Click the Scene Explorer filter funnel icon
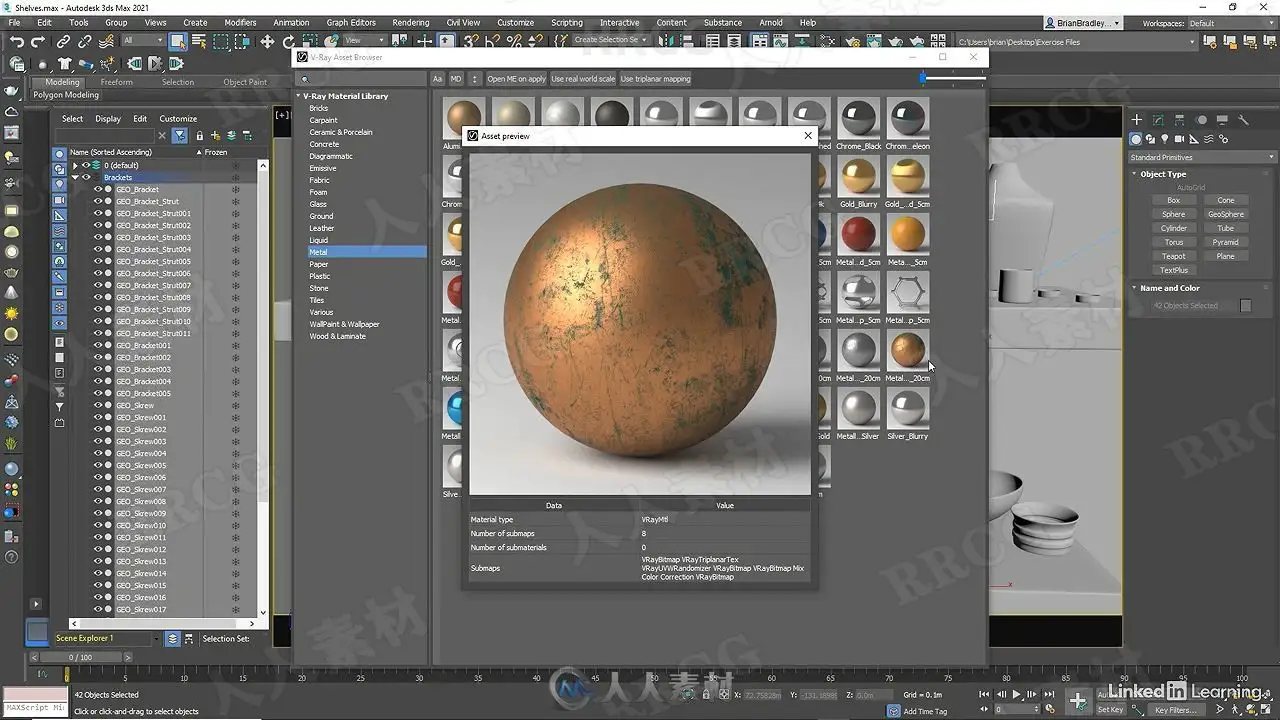 coord(179,135)
